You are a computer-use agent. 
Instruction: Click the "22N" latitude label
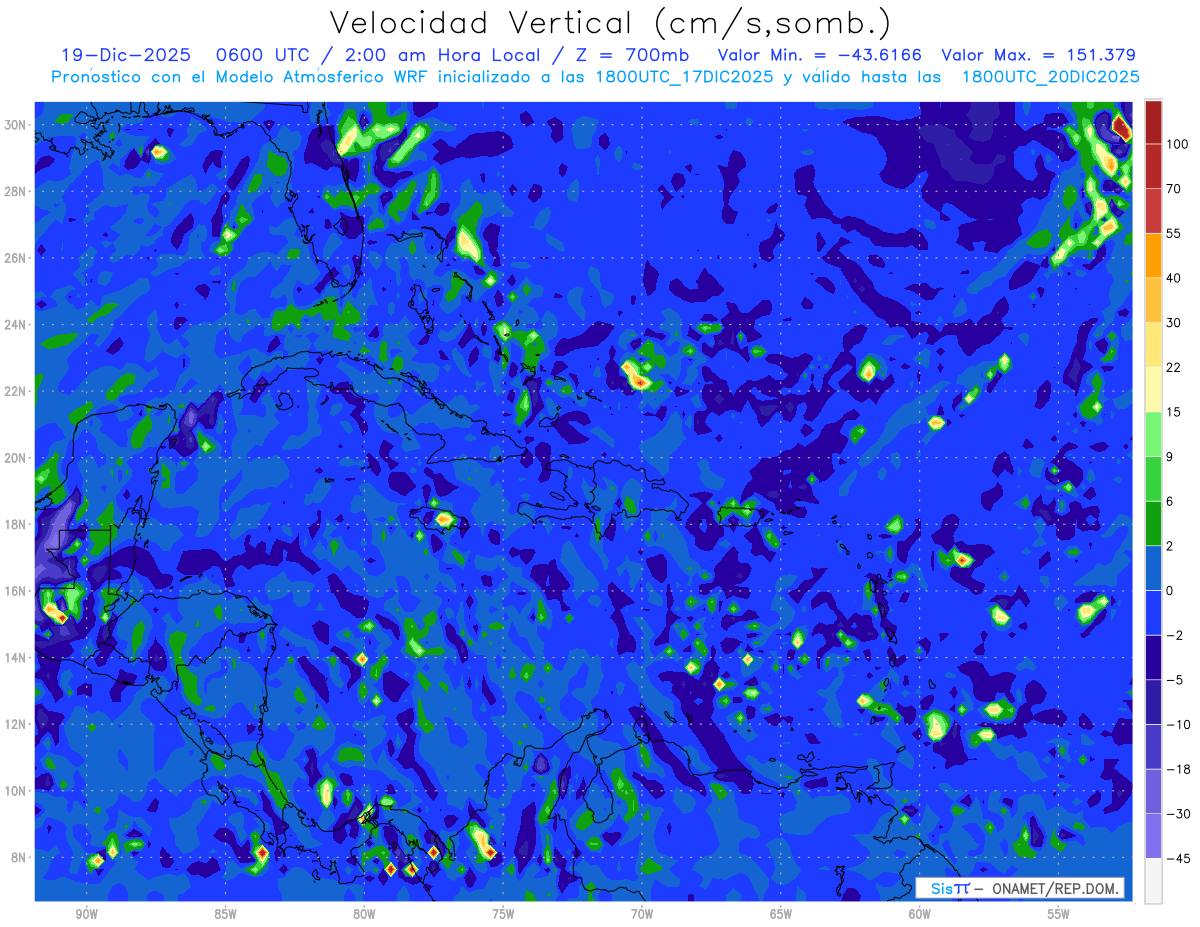click(x=17, y=391)
